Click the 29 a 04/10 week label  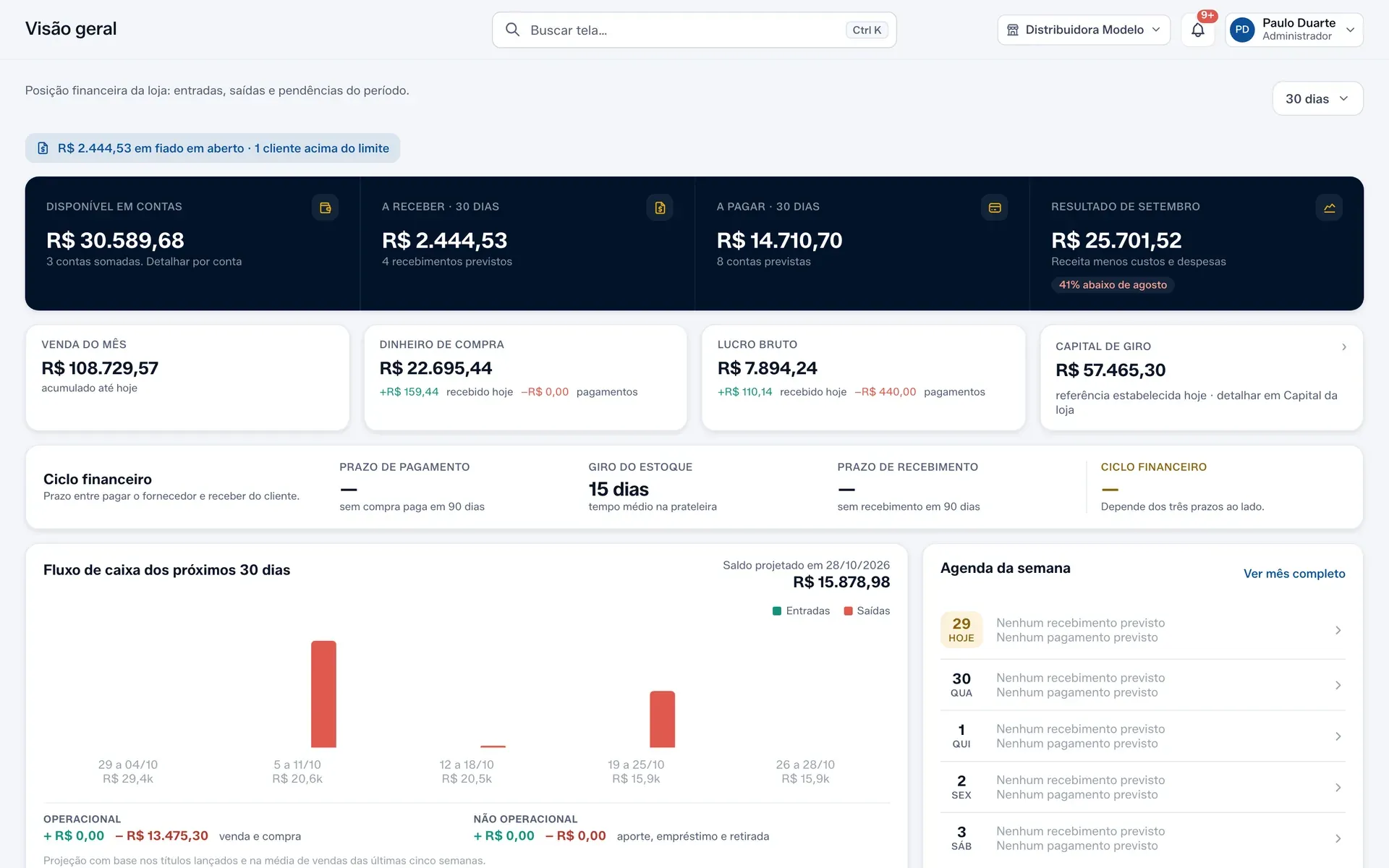point(128,765)
